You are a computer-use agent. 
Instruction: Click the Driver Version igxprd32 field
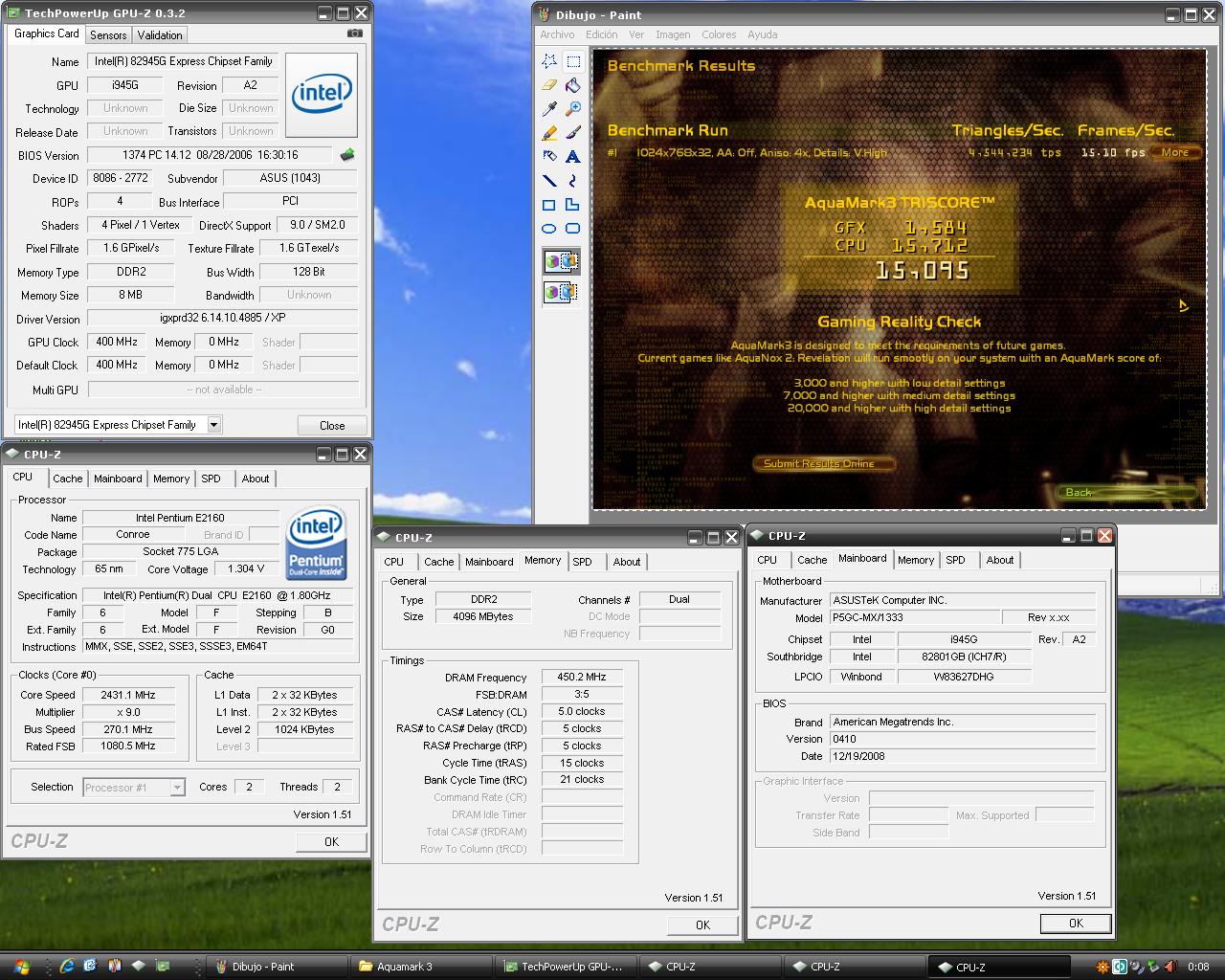(223, 319)
